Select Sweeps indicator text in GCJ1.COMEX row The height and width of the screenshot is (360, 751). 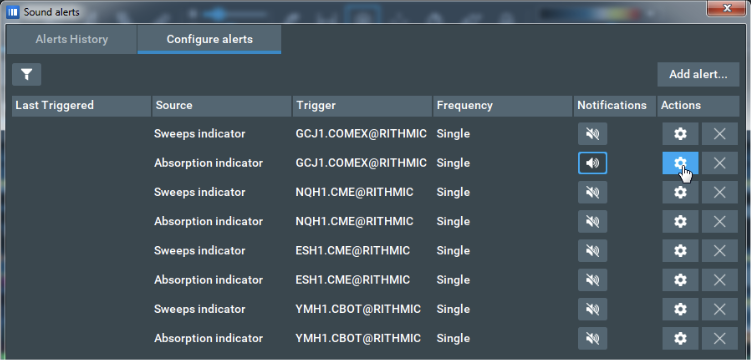coord(199,134)
